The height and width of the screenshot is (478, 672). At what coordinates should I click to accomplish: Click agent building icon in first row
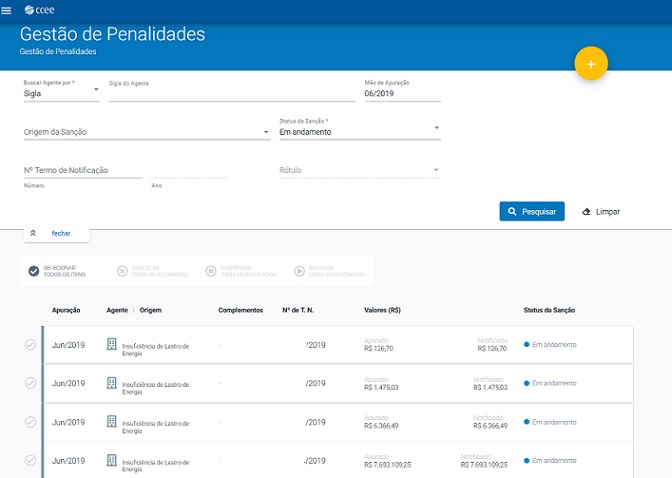coord(112,345)
